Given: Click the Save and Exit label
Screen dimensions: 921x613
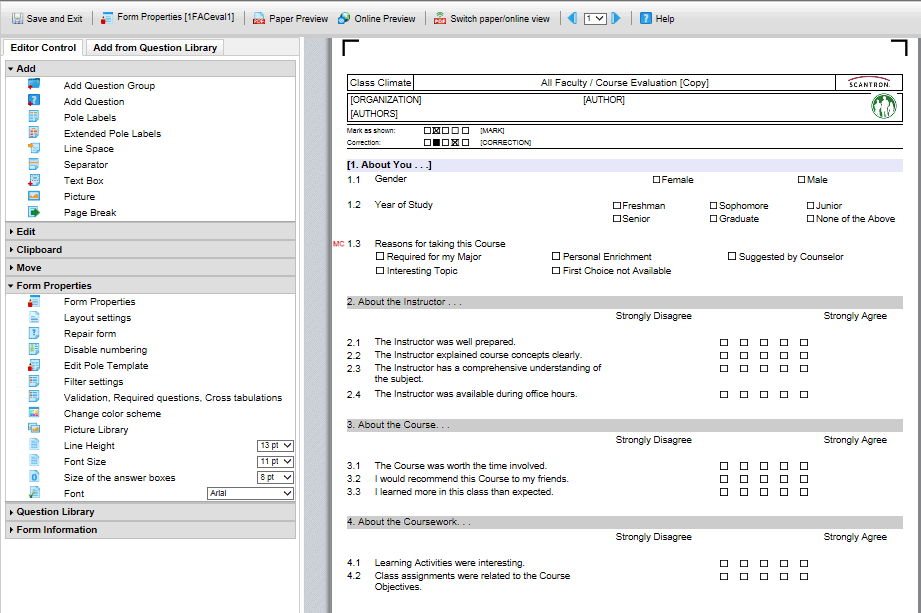Looking at the screenshot, I should (55, 19).
